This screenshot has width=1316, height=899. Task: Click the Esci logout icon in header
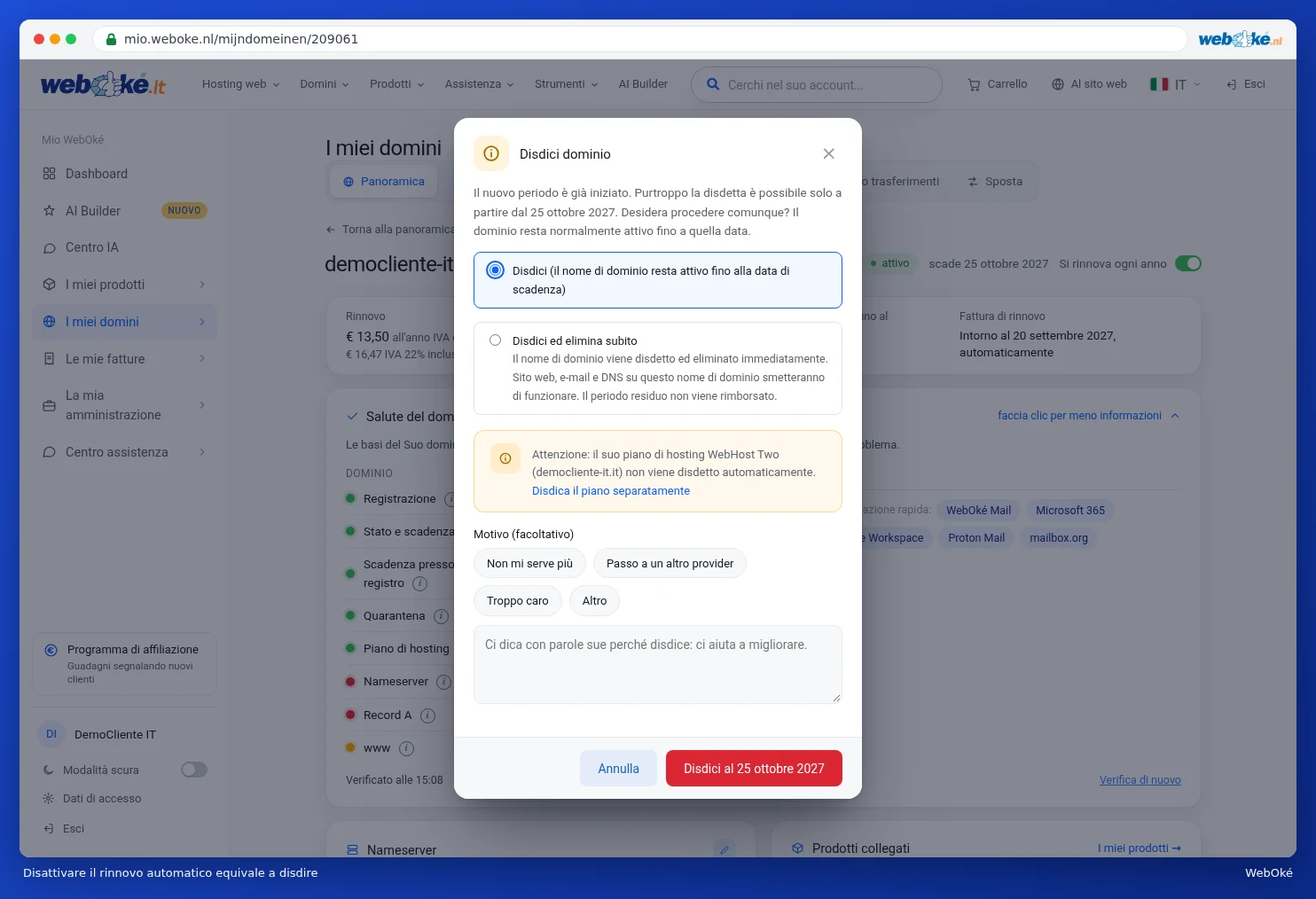click(1232, 84)
